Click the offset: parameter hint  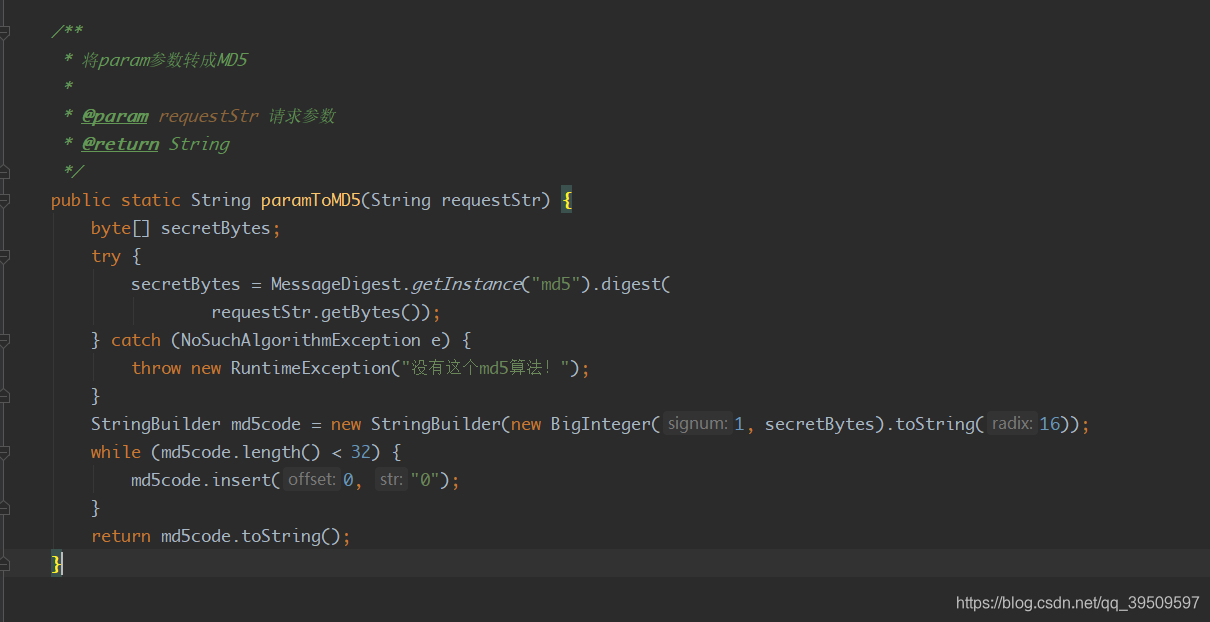coord(312,480)
